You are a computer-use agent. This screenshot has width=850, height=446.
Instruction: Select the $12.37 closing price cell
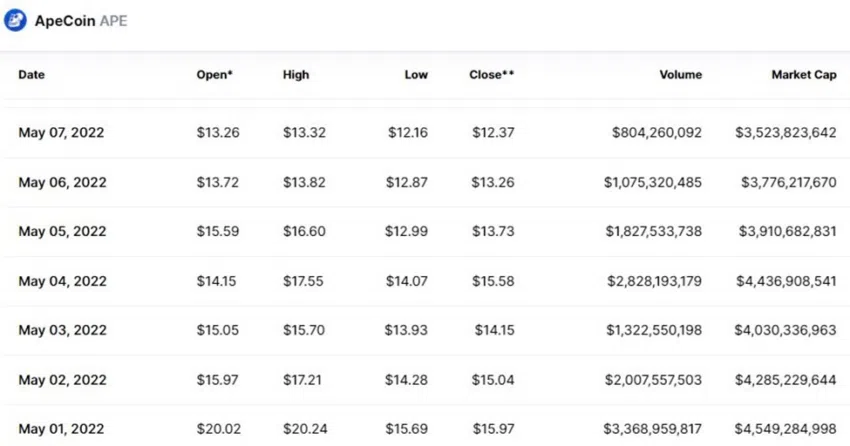493,132
